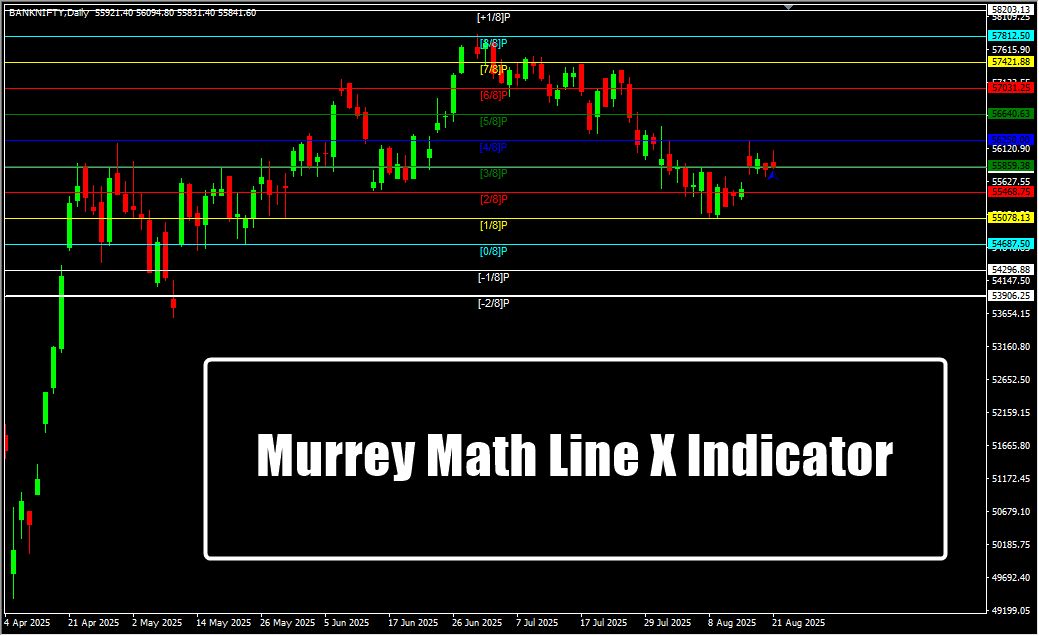Screen dimensions: 1039x636
Task: Click the [8/8]P level label
Action: click(494, 43)
